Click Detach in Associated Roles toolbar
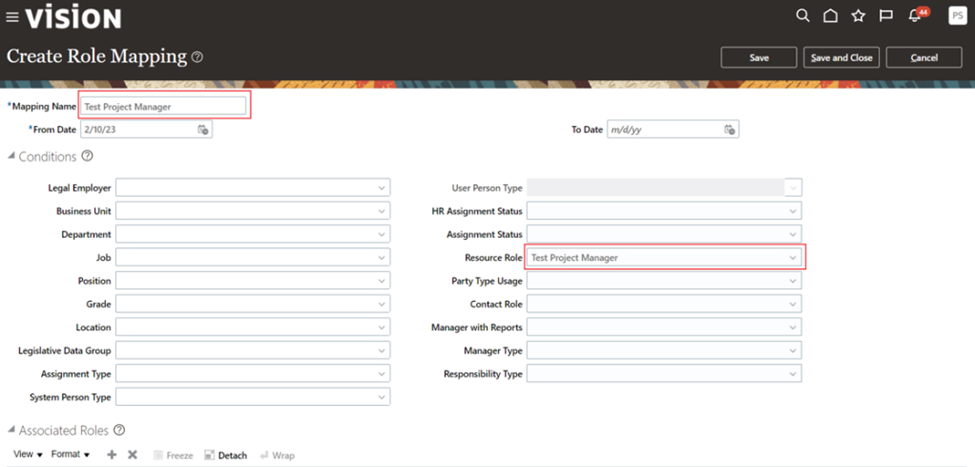975x467 pixels. pos(226,455)
